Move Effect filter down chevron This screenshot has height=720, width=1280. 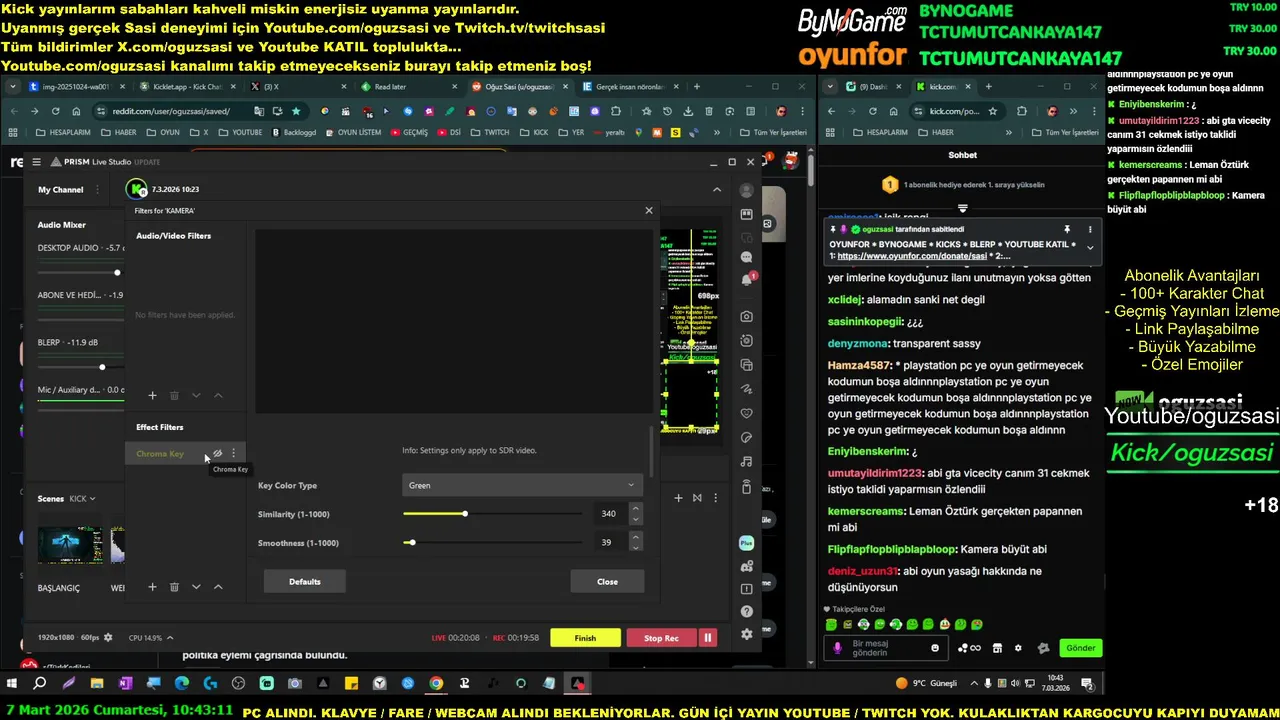point(196,587)
